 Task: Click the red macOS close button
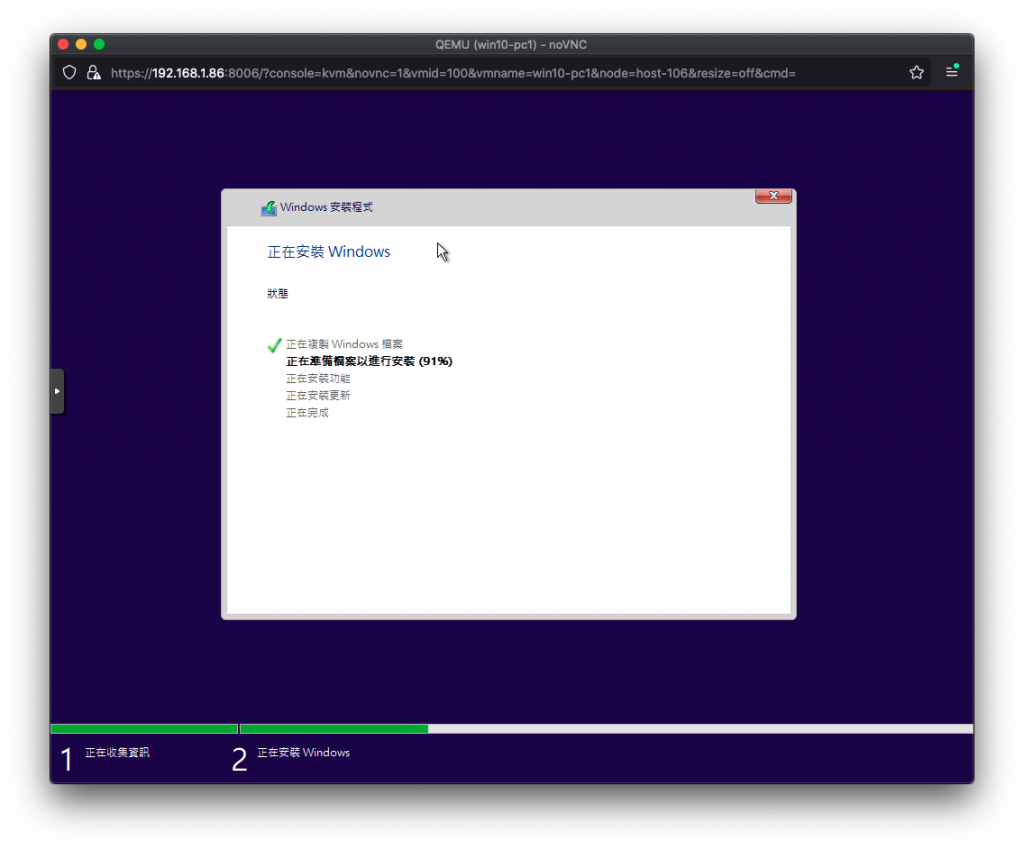tap(63, 44)
